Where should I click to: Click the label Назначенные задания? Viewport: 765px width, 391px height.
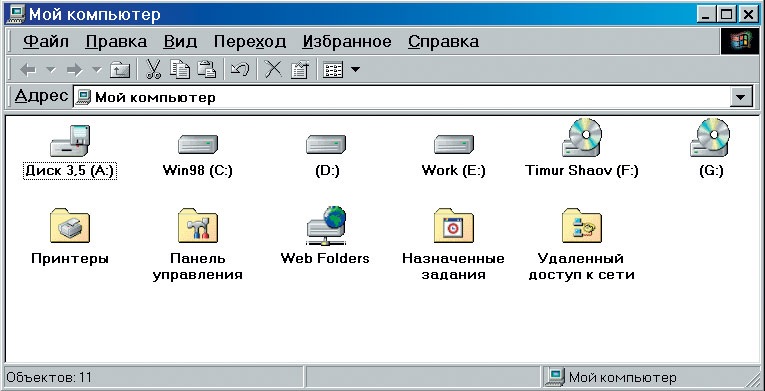click(x=454, y=267)
